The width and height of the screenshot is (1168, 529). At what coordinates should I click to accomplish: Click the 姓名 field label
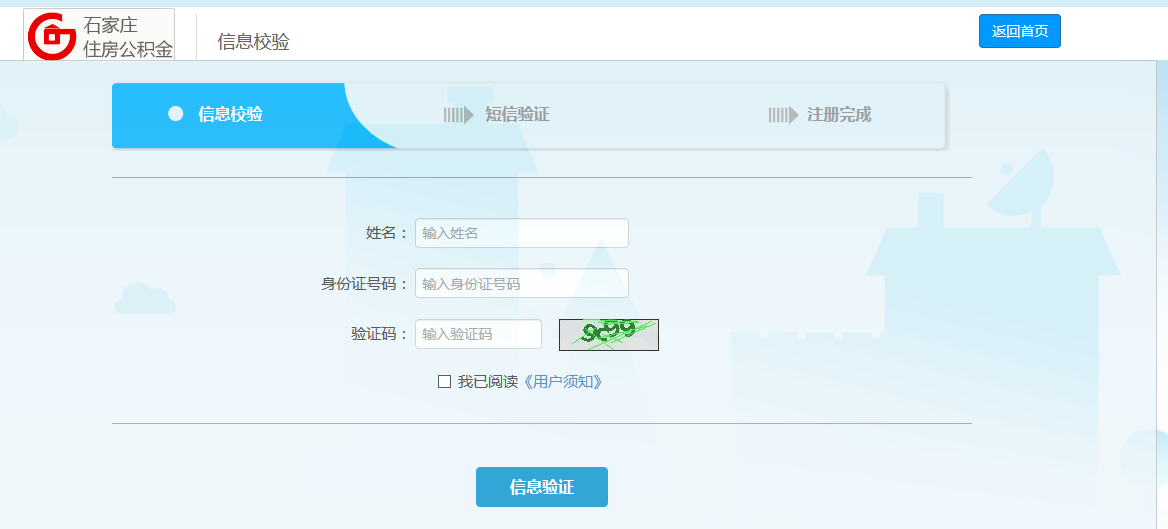[x=386, y=233]
